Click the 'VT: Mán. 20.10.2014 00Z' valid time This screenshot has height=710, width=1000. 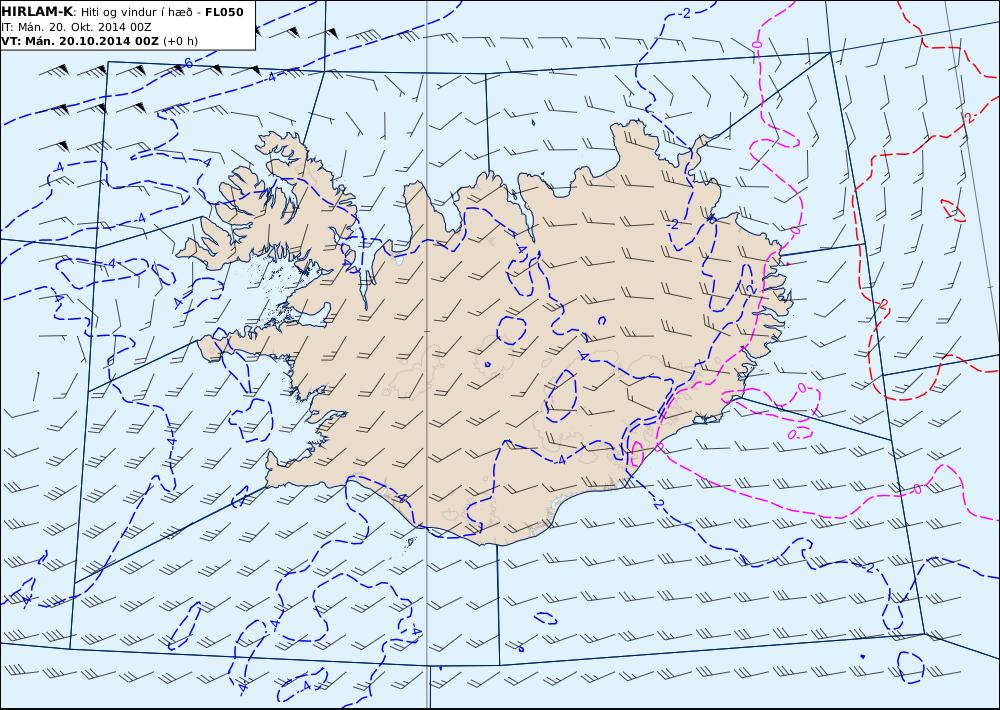click(x=80, y=41)
